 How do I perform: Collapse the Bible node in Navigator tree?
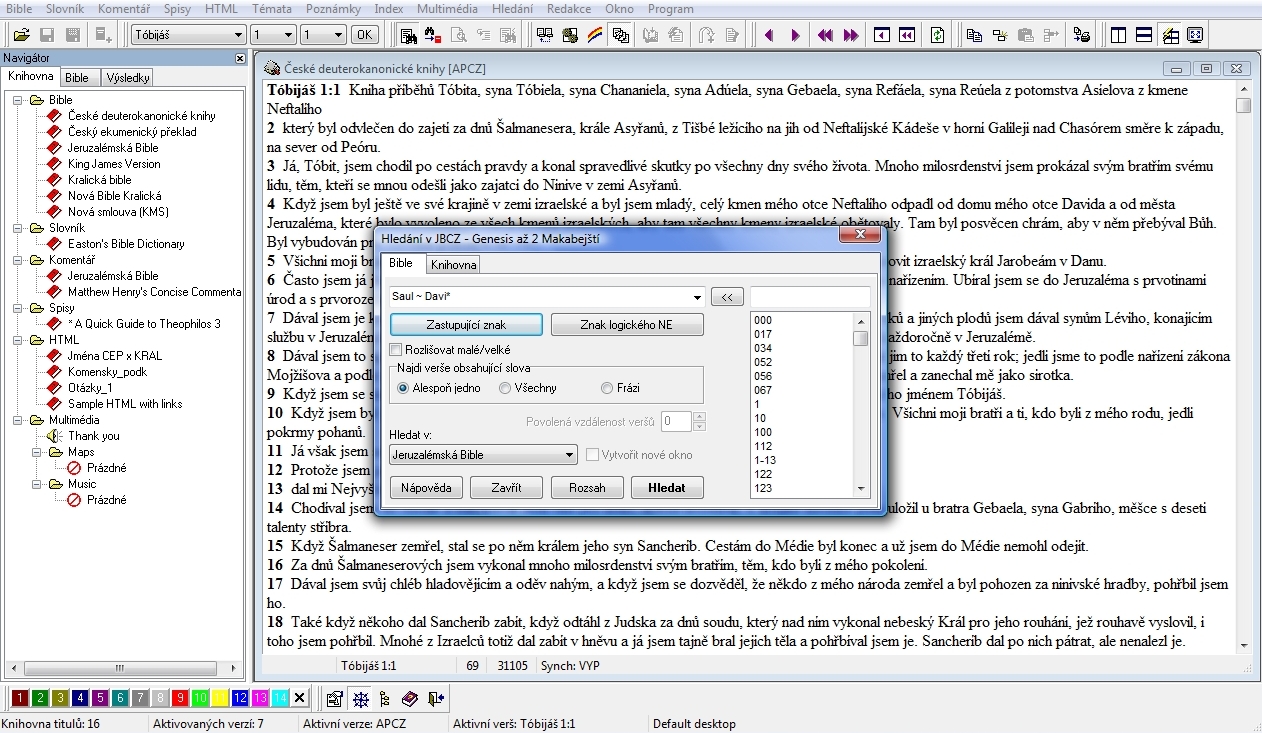click(x=18, y=100)
